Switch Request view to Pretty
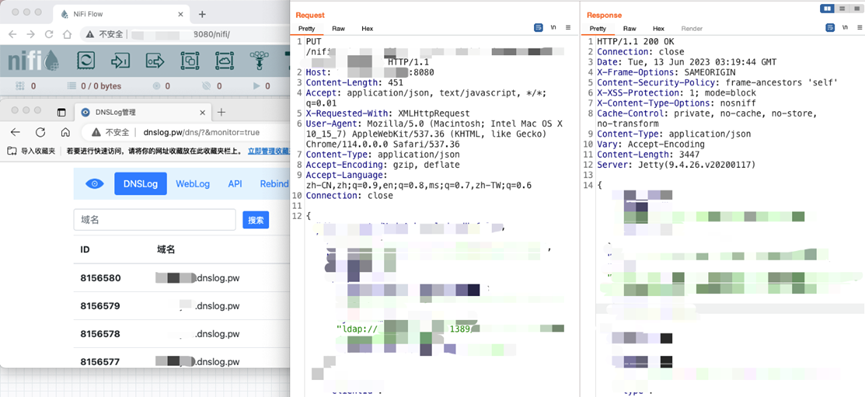 pos(307,29)
